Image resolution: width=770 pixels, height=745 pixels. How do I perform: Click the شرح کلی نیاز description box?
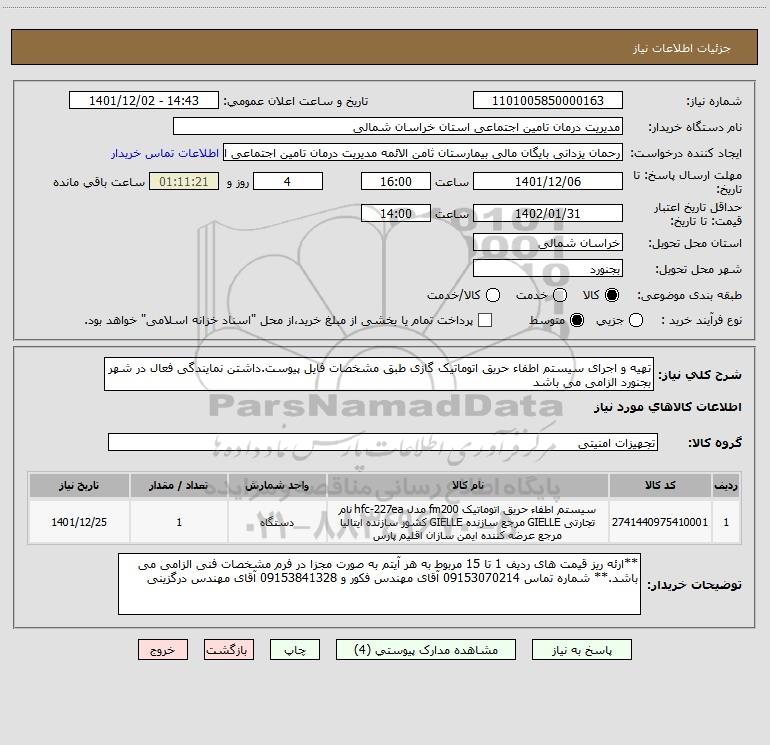(x=379, y=374)
